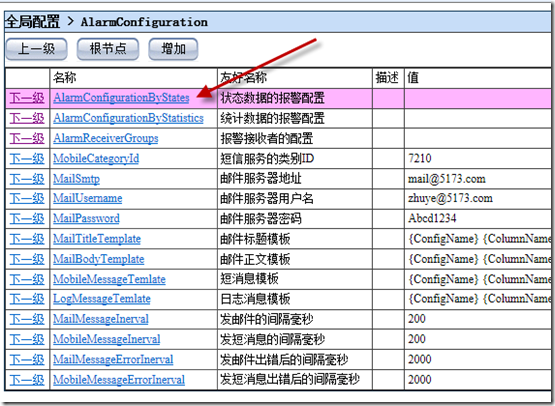Select the 状态数据的报警配置 cell
Viewport: 555px width, 406px height.
point(294,98)
